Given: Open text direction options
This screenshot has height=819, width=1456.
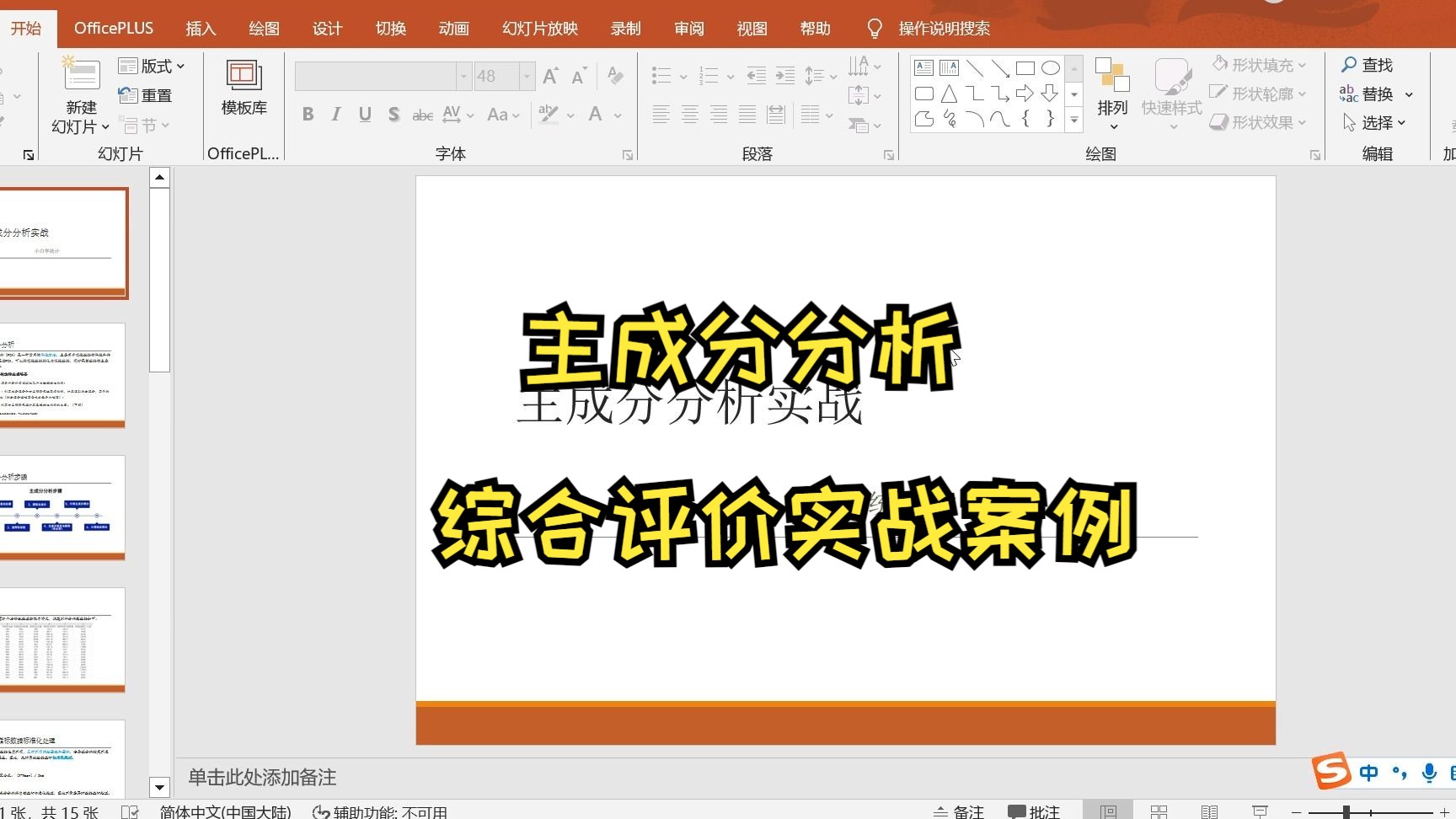Looking at the screenshot, I should click(x=864, y=66).
